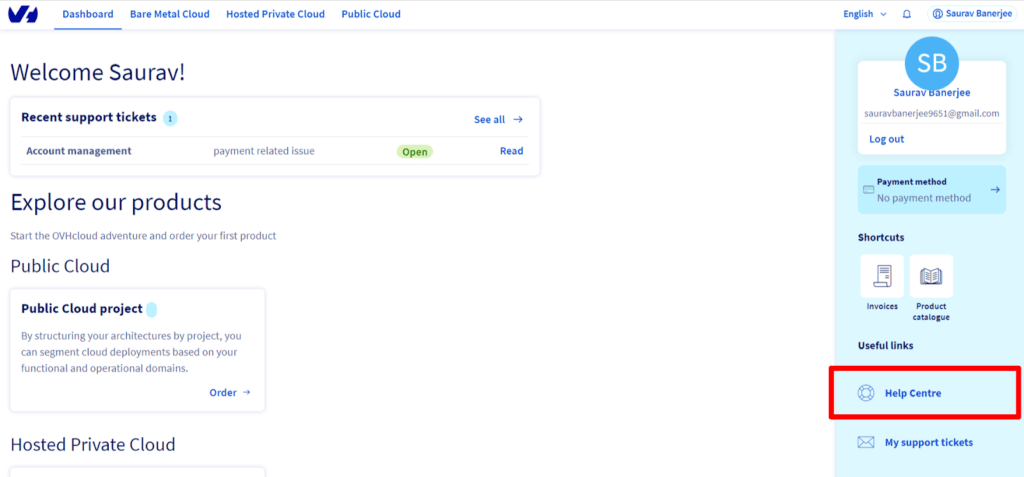The height and width of the screenshot is (477, 1024).
Task: Open the notifications bell
Action: (906, 14)
